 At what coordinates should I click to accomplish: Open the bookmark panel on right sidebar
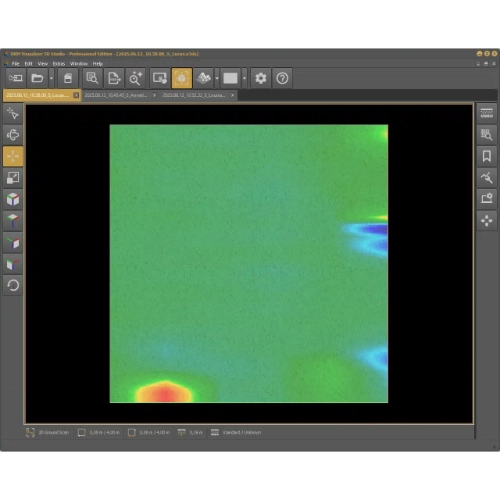(x=487, y=156)
